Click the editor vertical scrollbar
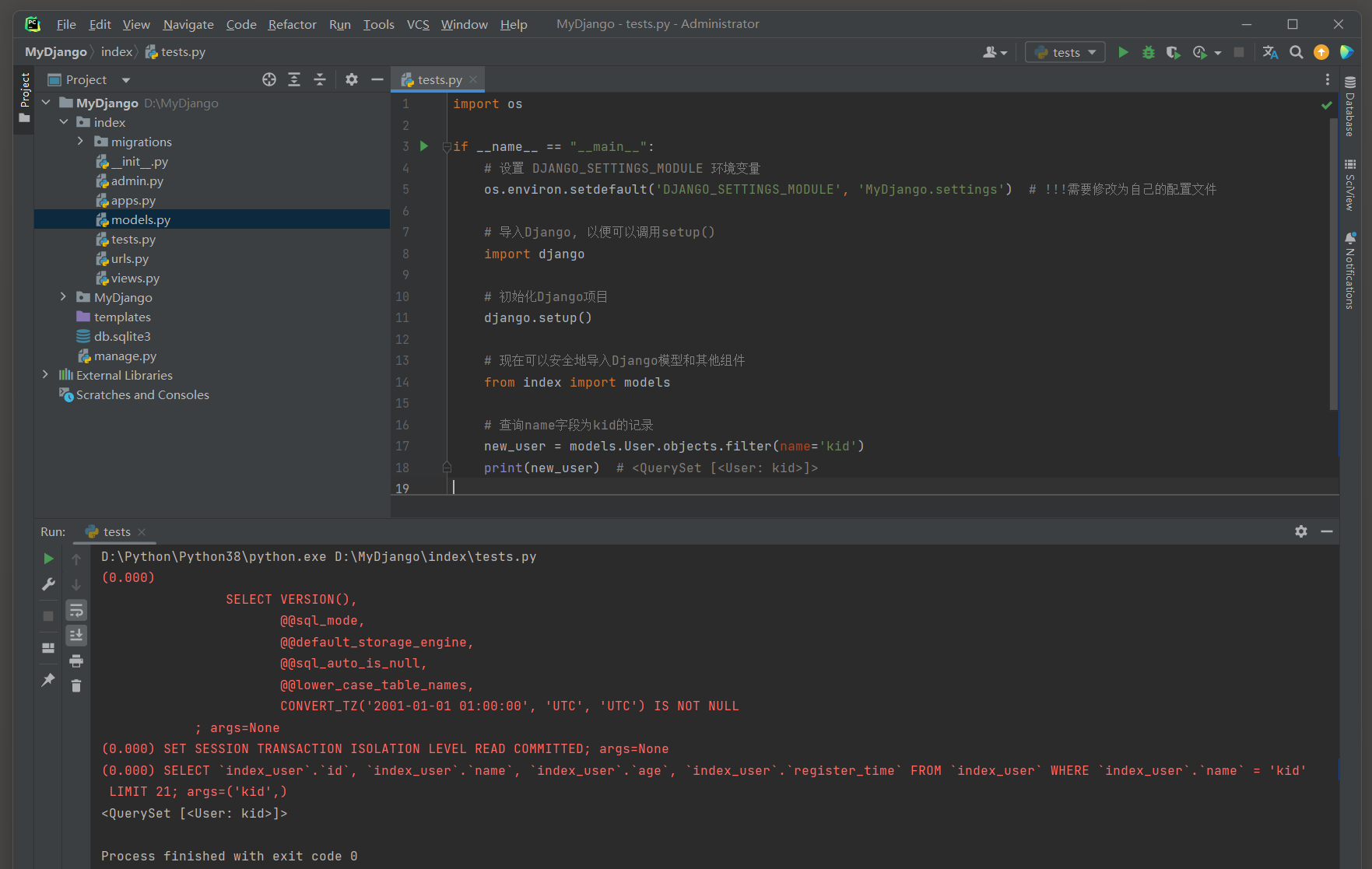The height and width of the screenshot is (869, 1372). click(1334, 265)
